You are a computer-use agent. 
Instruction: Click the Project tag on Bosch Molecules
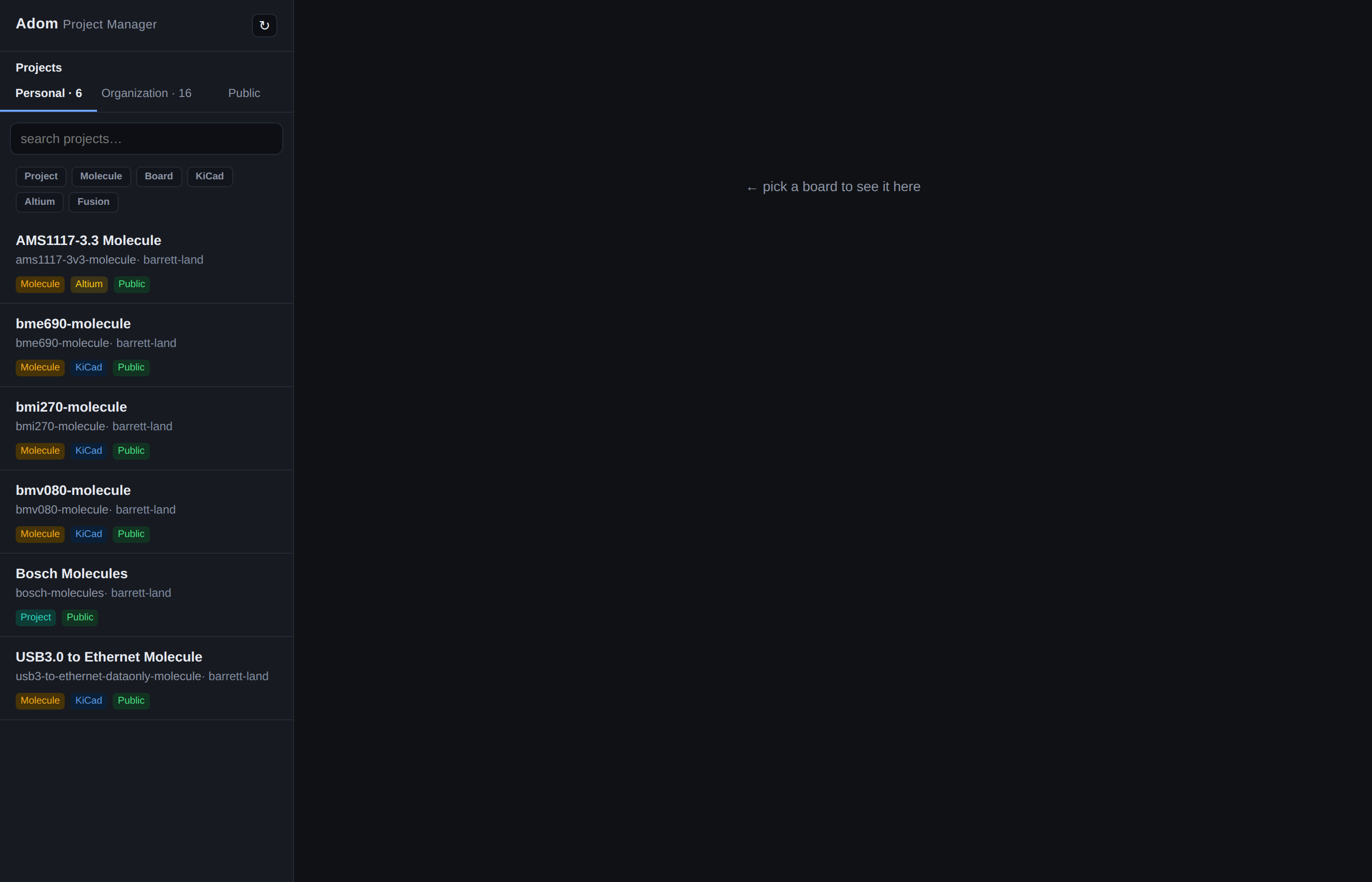click(35, 618)
